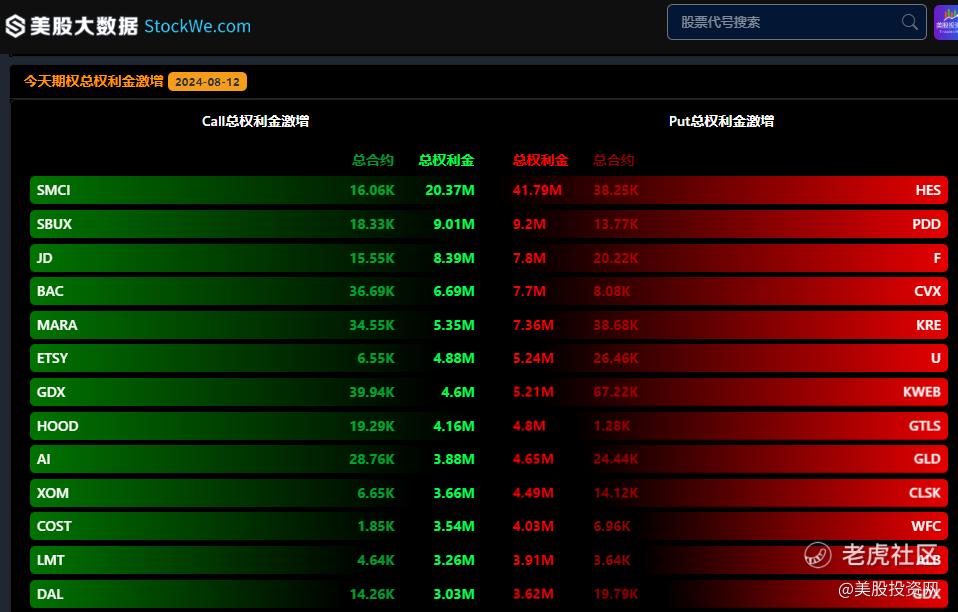Click PDD put premium value 9.2M
The image size is (958, 612).
[x=529, y=224]
